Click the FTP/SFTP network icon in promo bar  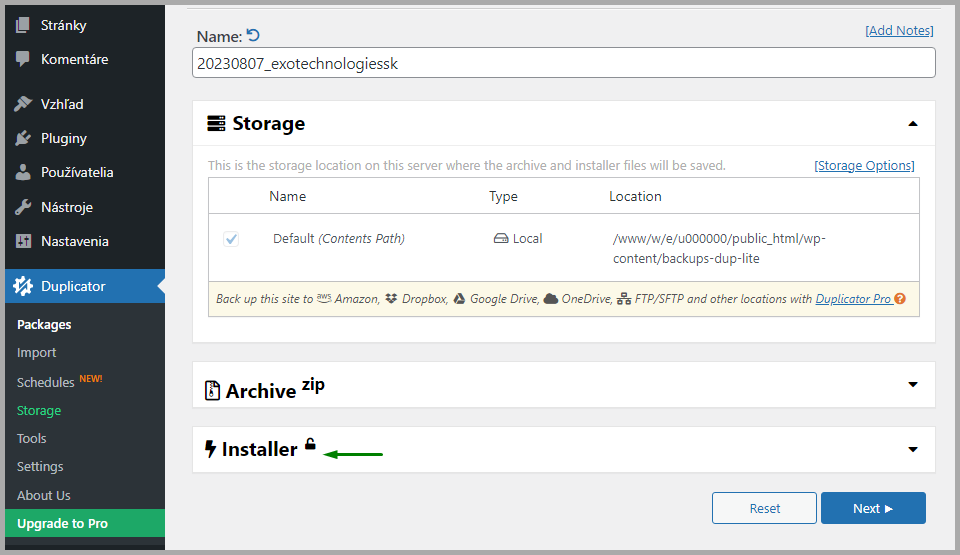(624, 299)
